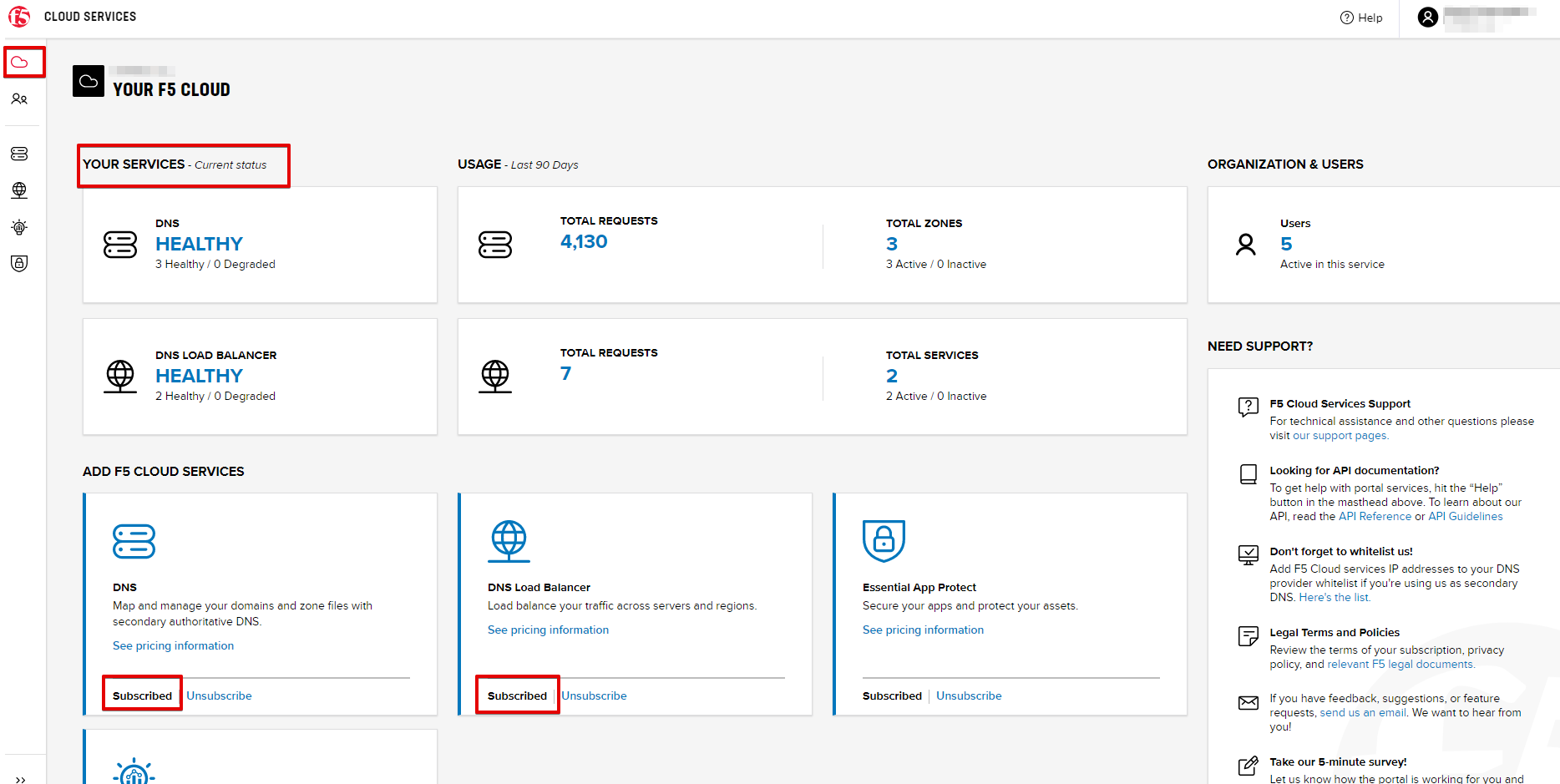Click the API documentation book icon
The image size is (1560, 784).
[x=1248, y=474]
